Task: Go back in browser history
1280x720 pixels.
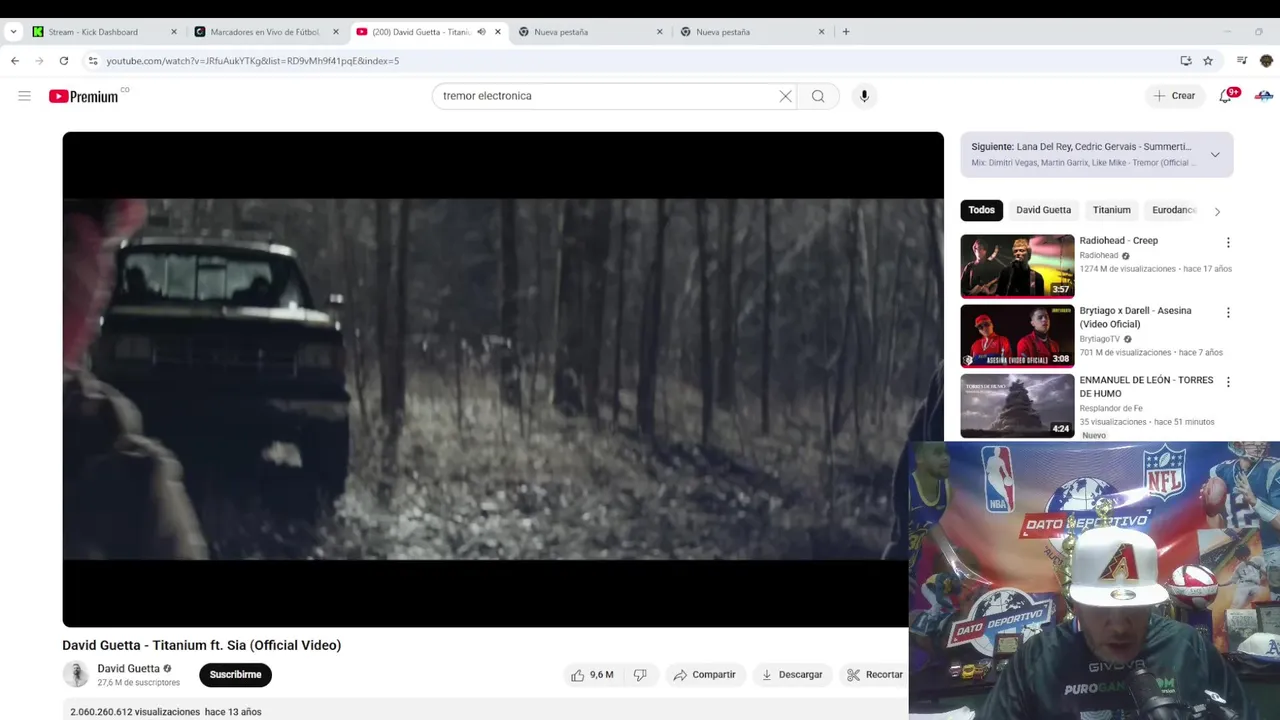Action: click(x=15, y=61)
